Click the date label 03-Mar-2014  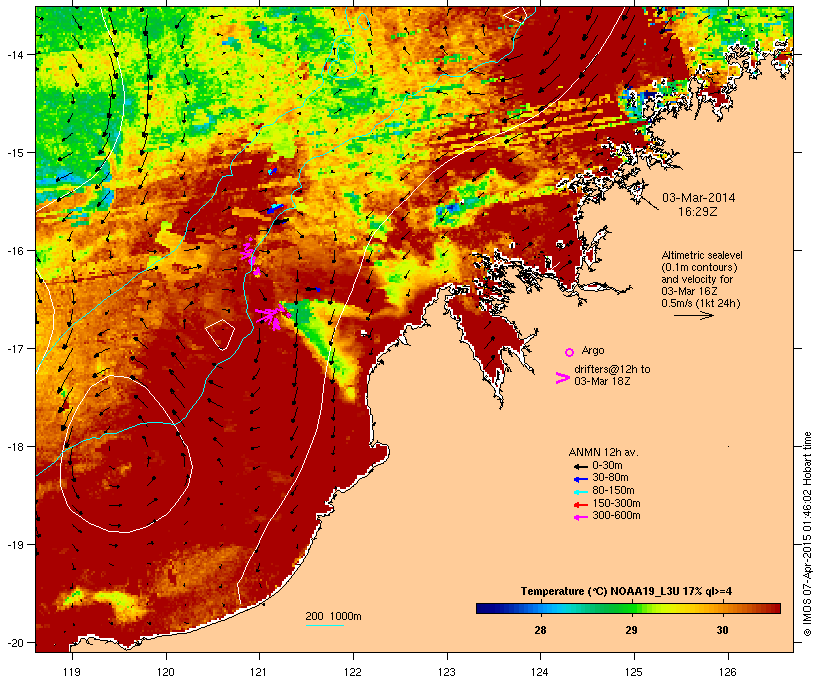pos(699,198)
